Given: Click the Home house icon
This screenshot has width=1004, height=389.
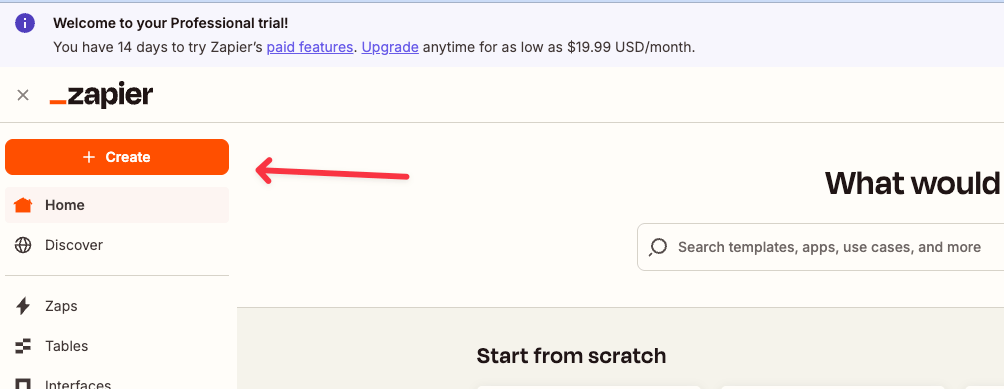Looking at the screenshot, I should click(23, 205).
